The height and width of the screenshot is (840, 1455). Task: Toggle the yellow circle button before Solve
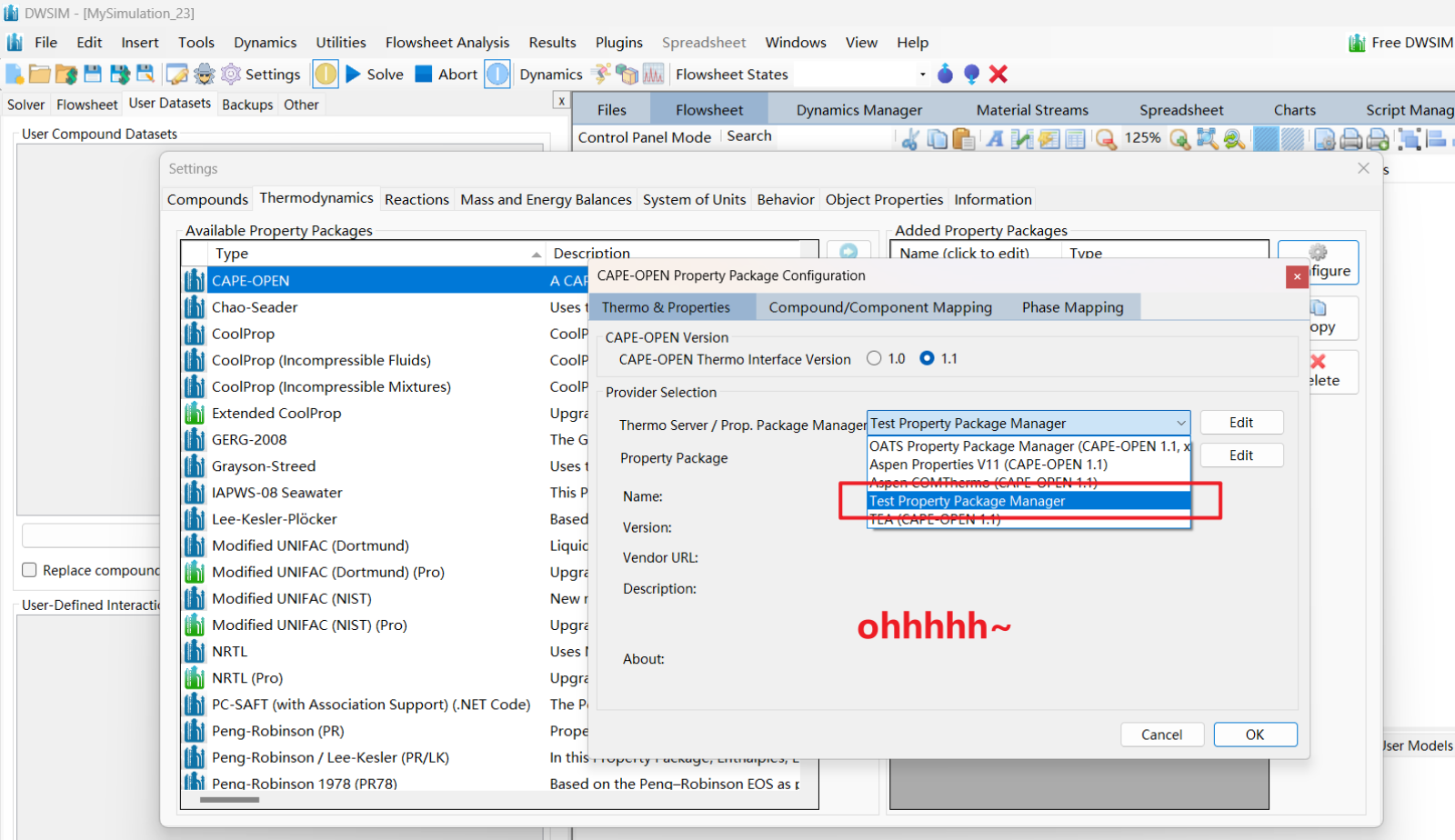(326, 74)
